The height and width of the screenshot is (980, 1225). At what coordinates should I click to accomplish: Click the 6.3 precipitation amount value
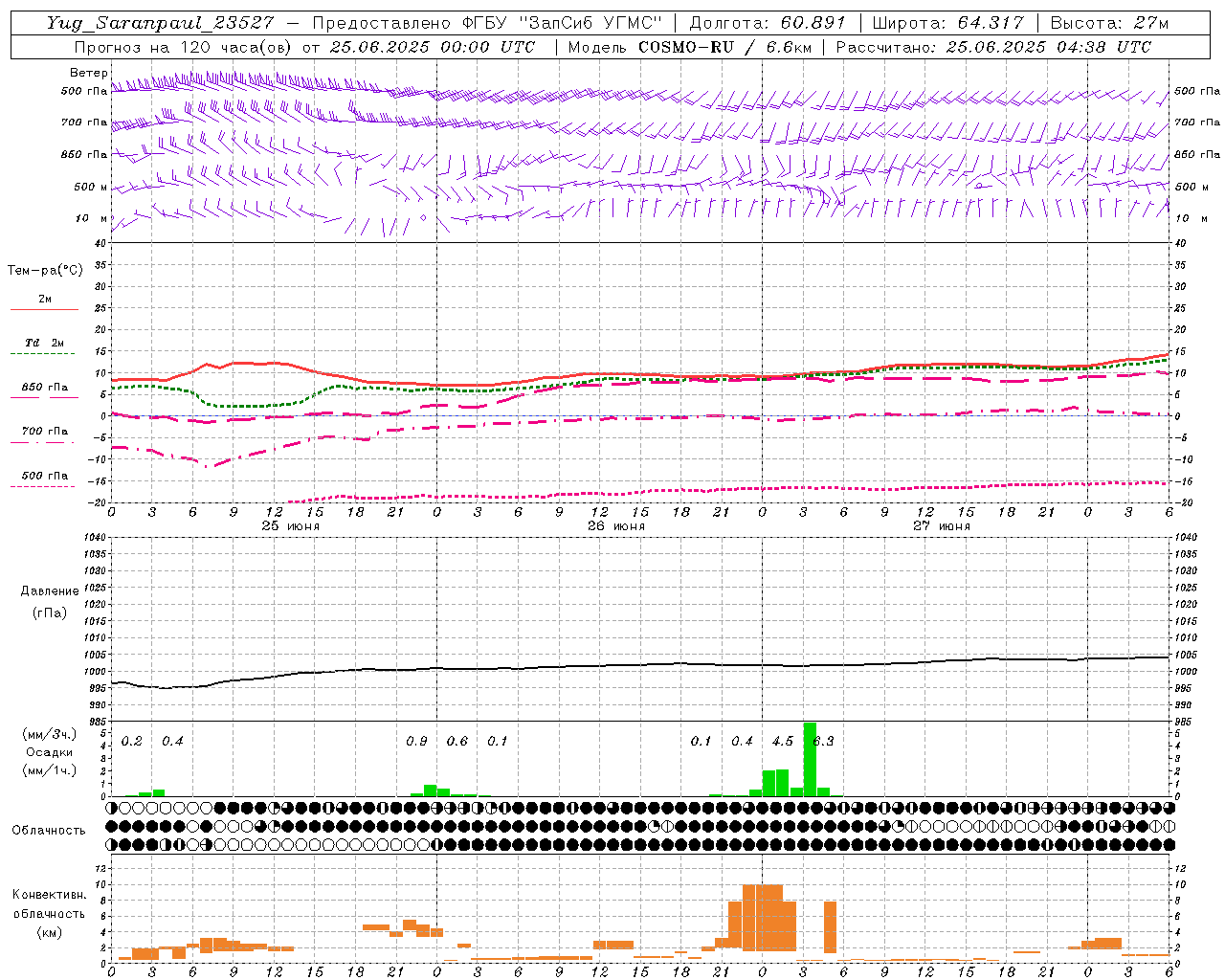coord(823,741)
